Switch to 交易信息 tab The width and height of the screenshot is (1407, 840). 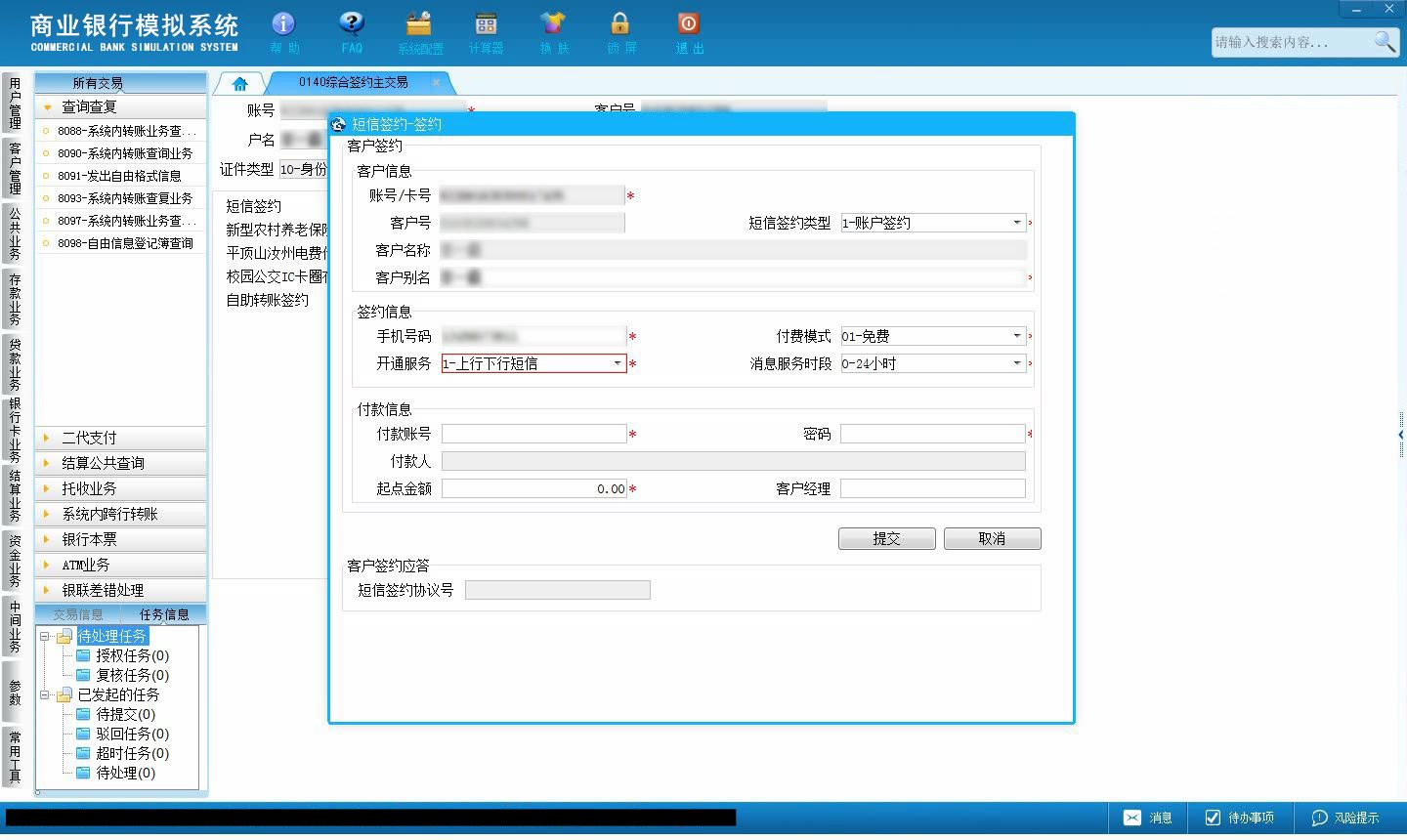coord(78,614)
